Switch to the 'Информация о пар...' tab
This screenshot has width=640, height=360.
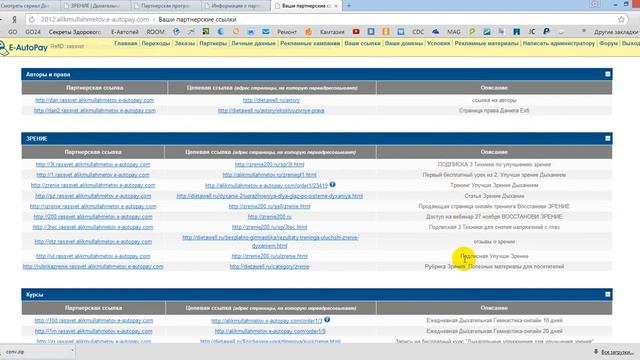point(235,6)
